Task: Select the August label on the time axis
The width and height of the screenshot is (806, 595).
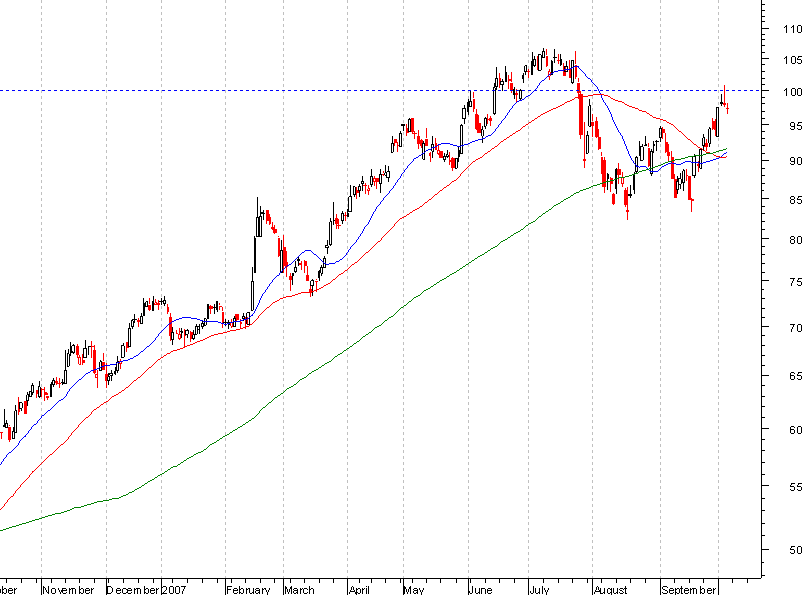Action: click(611, 589)
